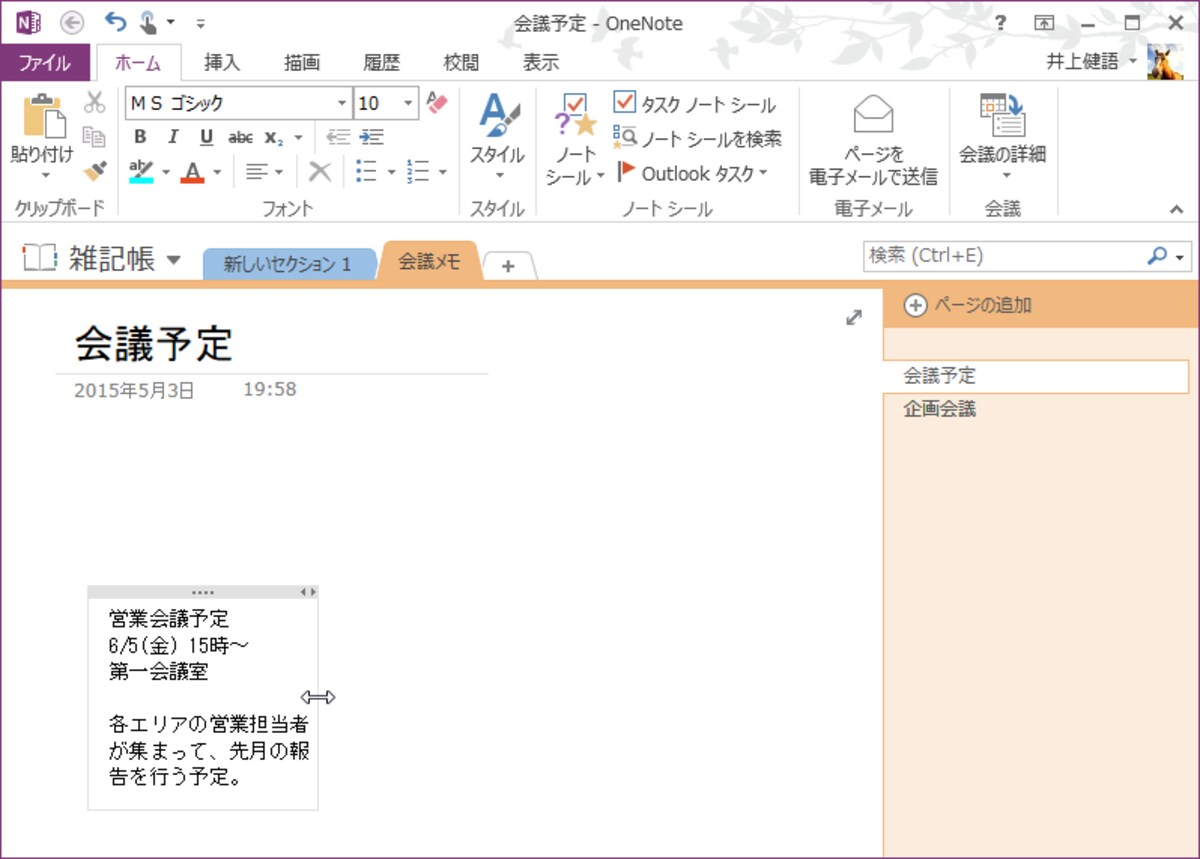This screenshot has height=859, width=1200.
Task: Switch to the 履歴 tab
Action: tap(381, 62)
